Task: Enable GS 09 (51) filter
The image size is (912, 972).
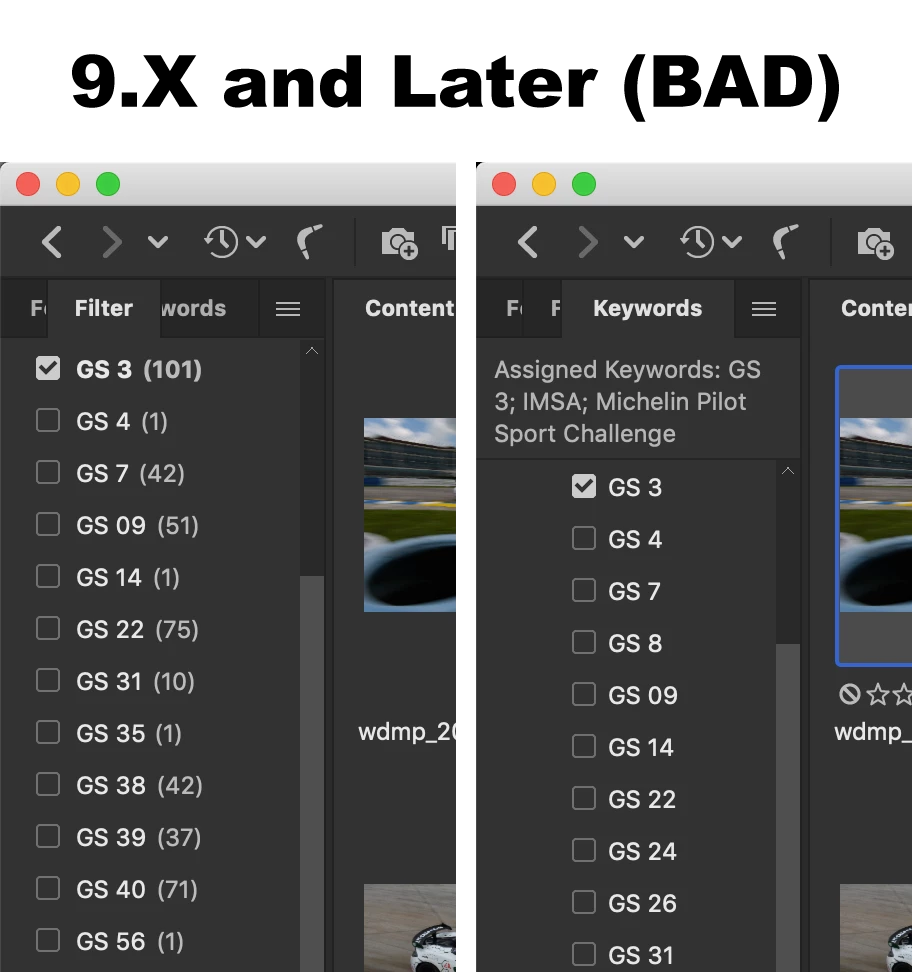Action: pyautogui.click(x=48, y=524)
